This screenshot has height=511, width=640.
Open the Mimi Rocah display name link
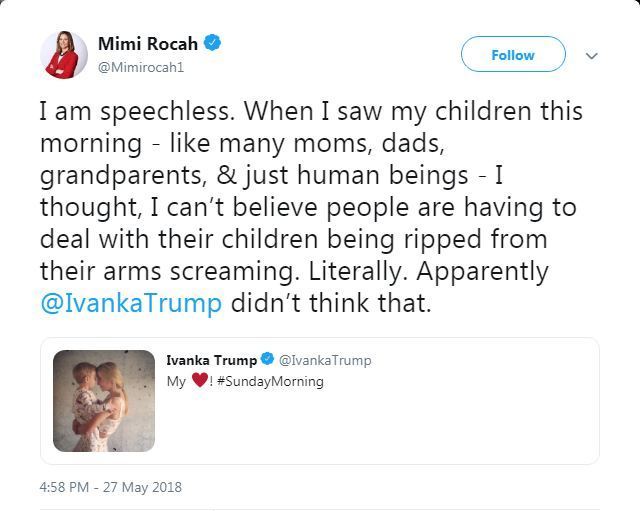point(148,44)
